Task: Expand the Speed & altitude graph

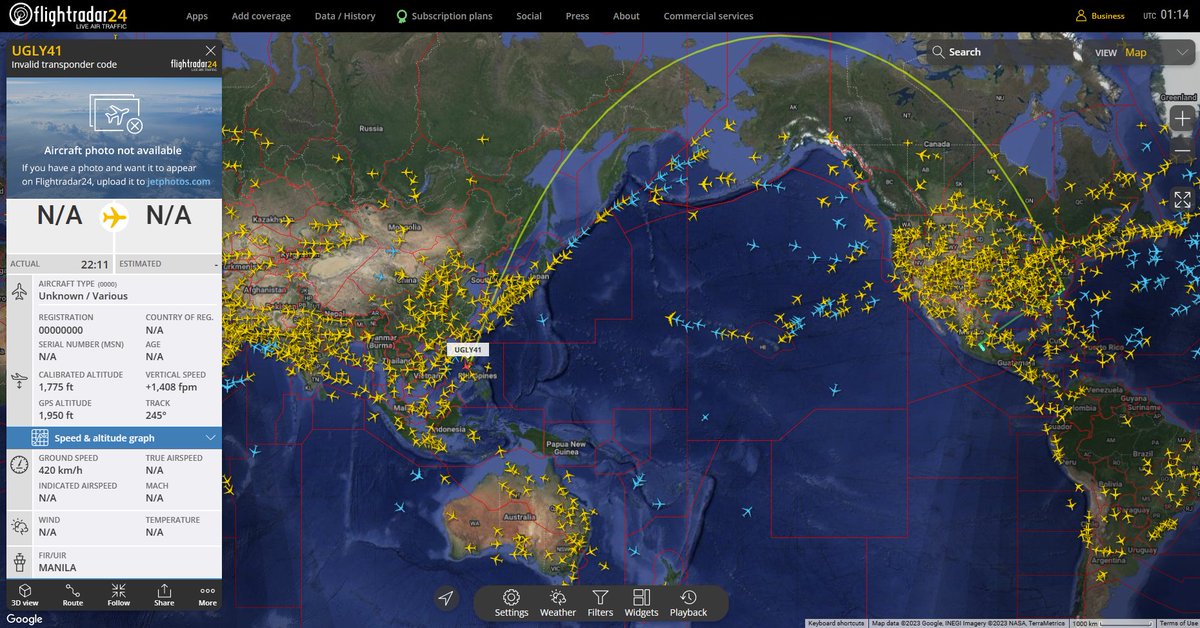Action: coord(114,438)
